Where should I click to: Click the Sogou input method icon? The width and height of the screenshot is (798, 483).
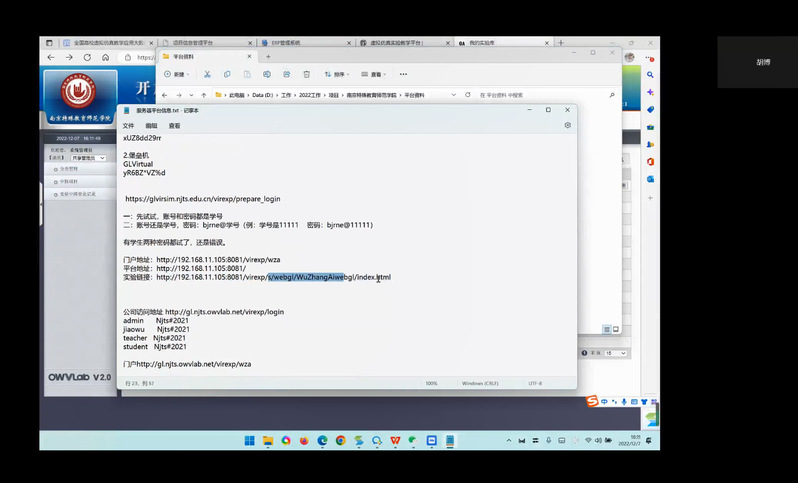[591, 401]
